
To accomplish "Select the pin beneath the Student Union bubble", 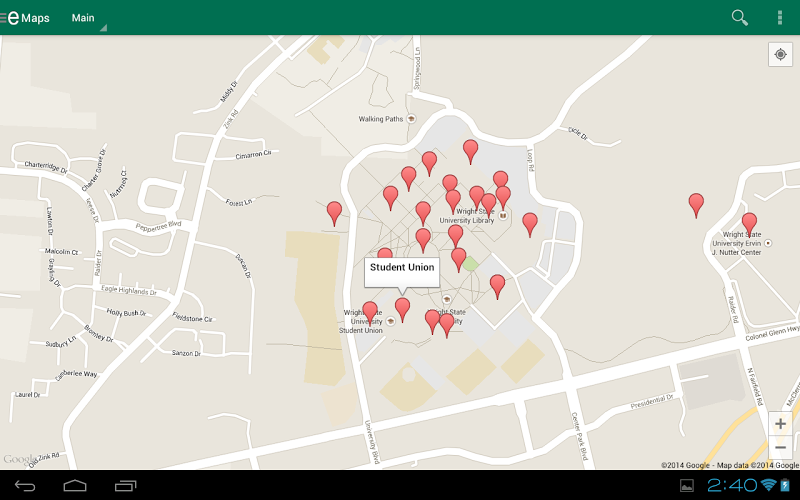I will pos(403,310).
